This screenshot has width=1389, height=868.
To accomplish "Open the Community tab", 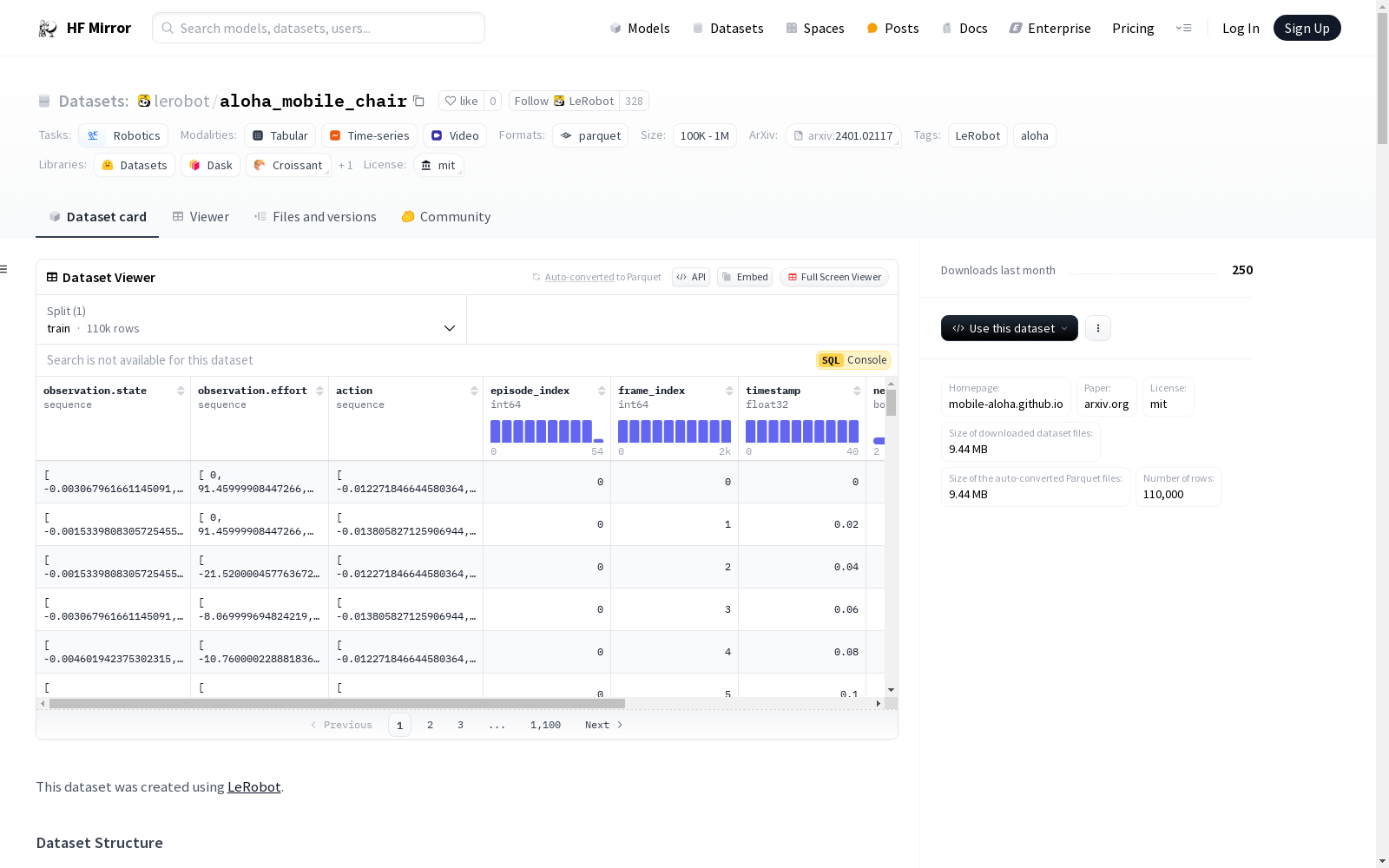I will click(446, 217).
